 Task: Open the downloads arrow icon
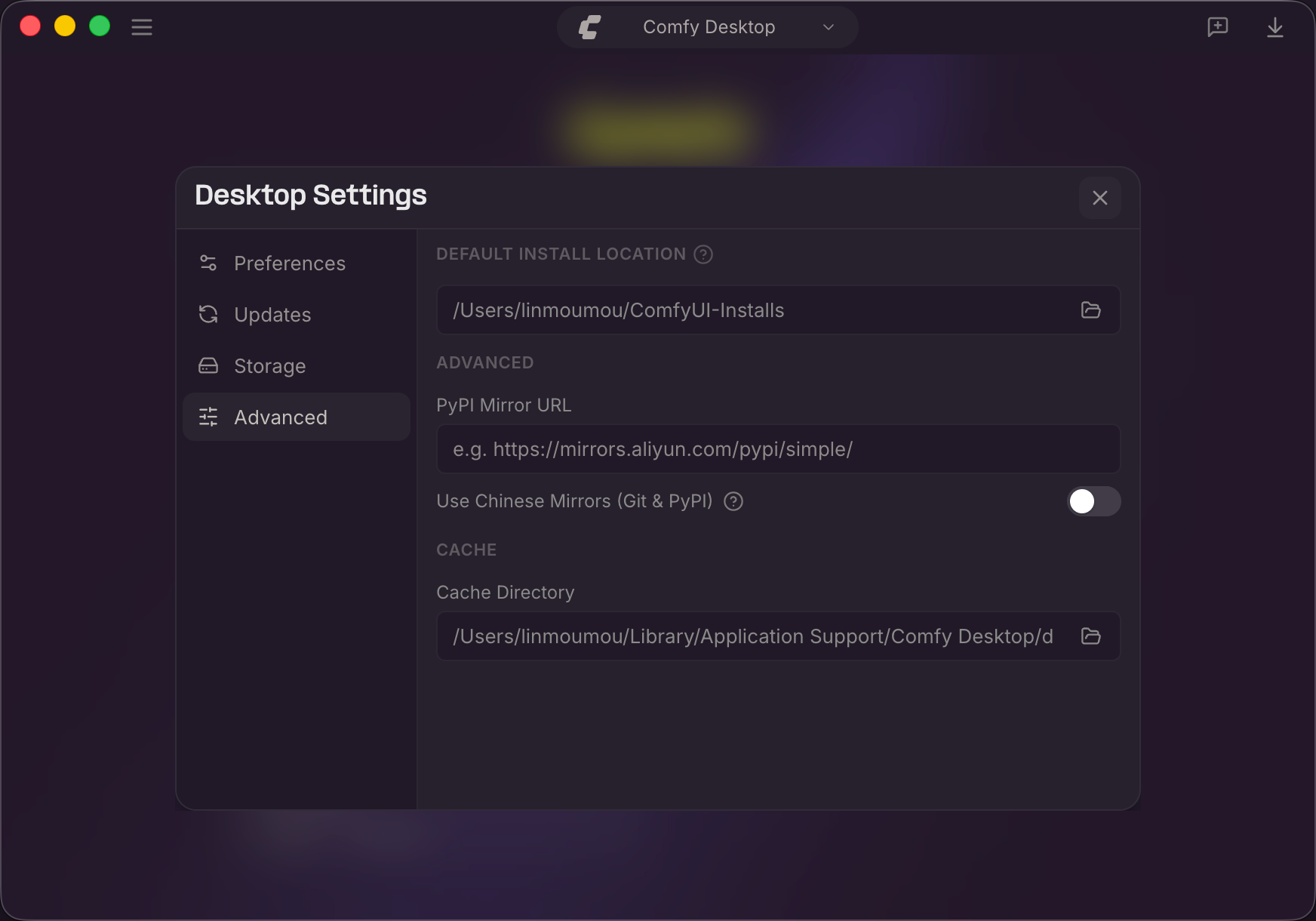(1275, 27)
